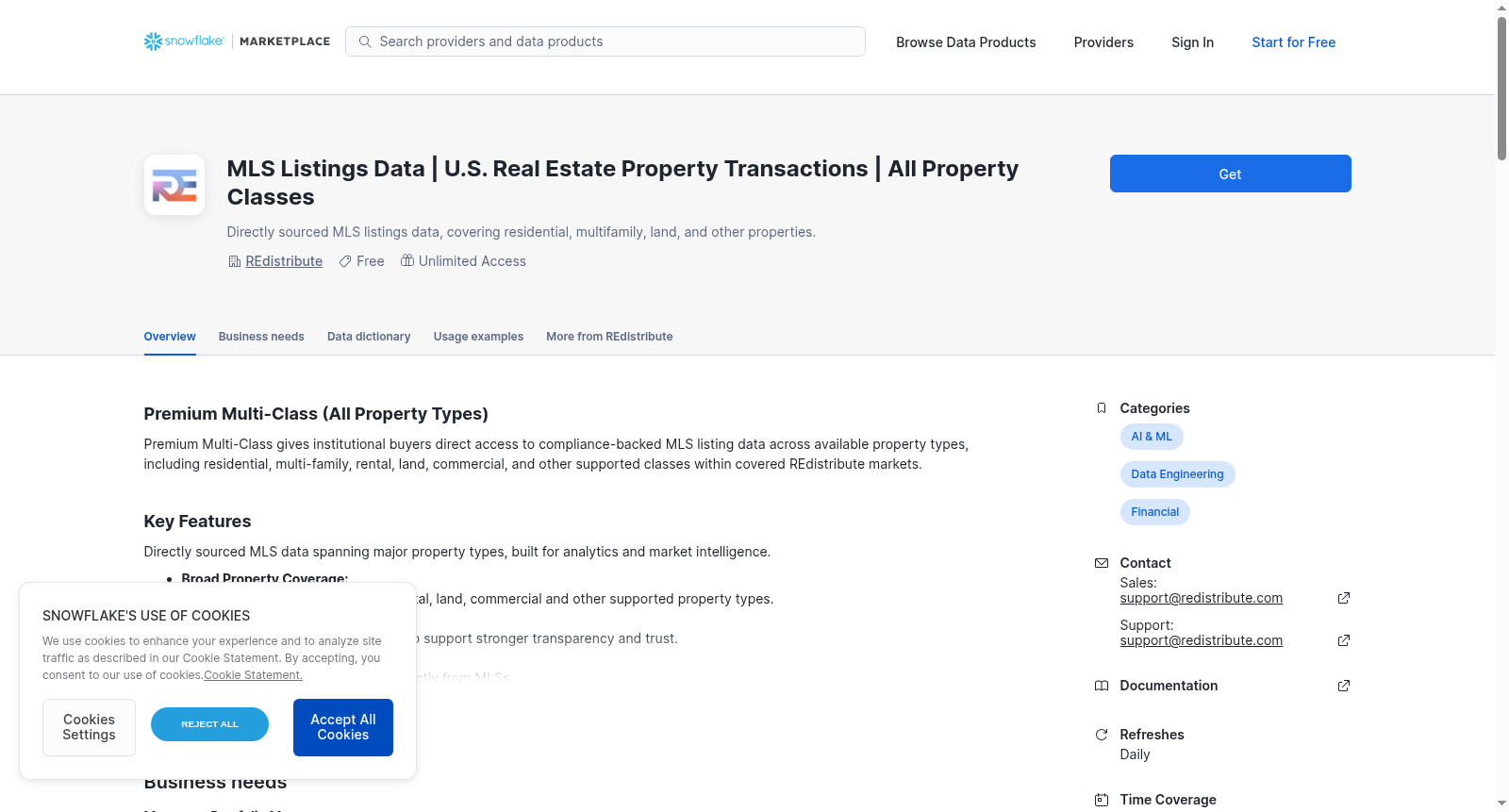Click the REdistribute provider logo thumbnail
The height and width of the screenshot is (812, 1509).
[x=174, y=185]
